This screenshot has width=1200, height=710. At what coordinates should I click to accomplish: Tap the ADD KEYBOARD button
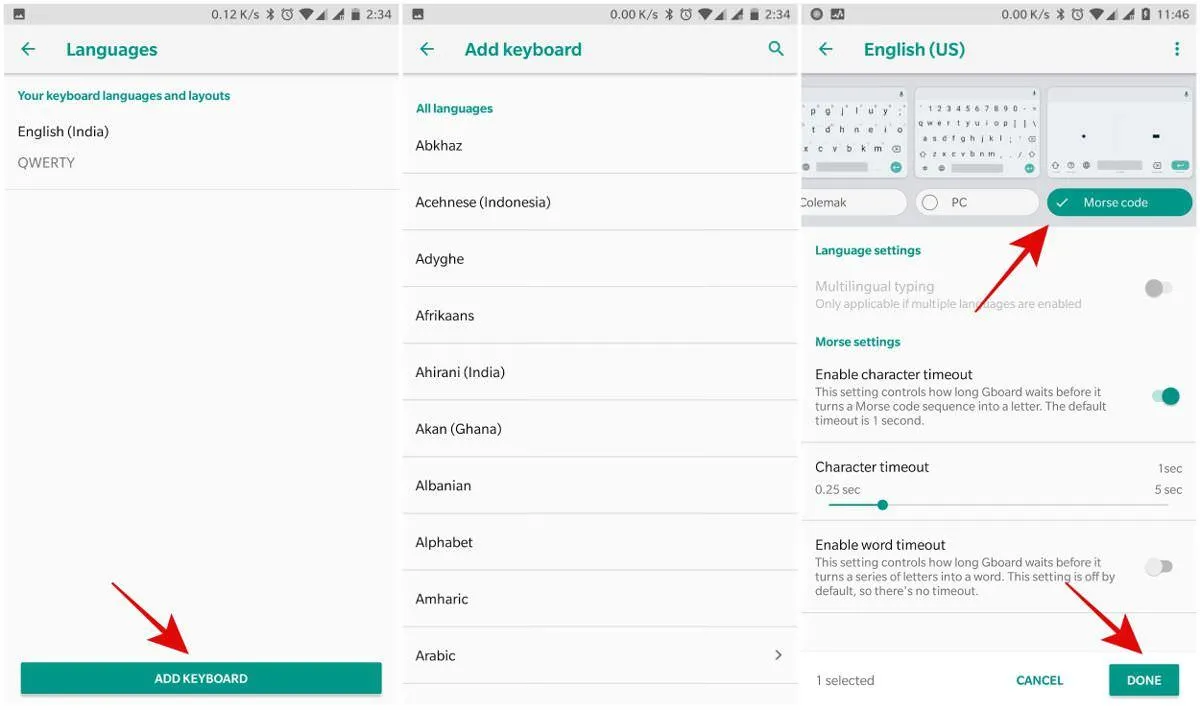[x=201, y=678]
